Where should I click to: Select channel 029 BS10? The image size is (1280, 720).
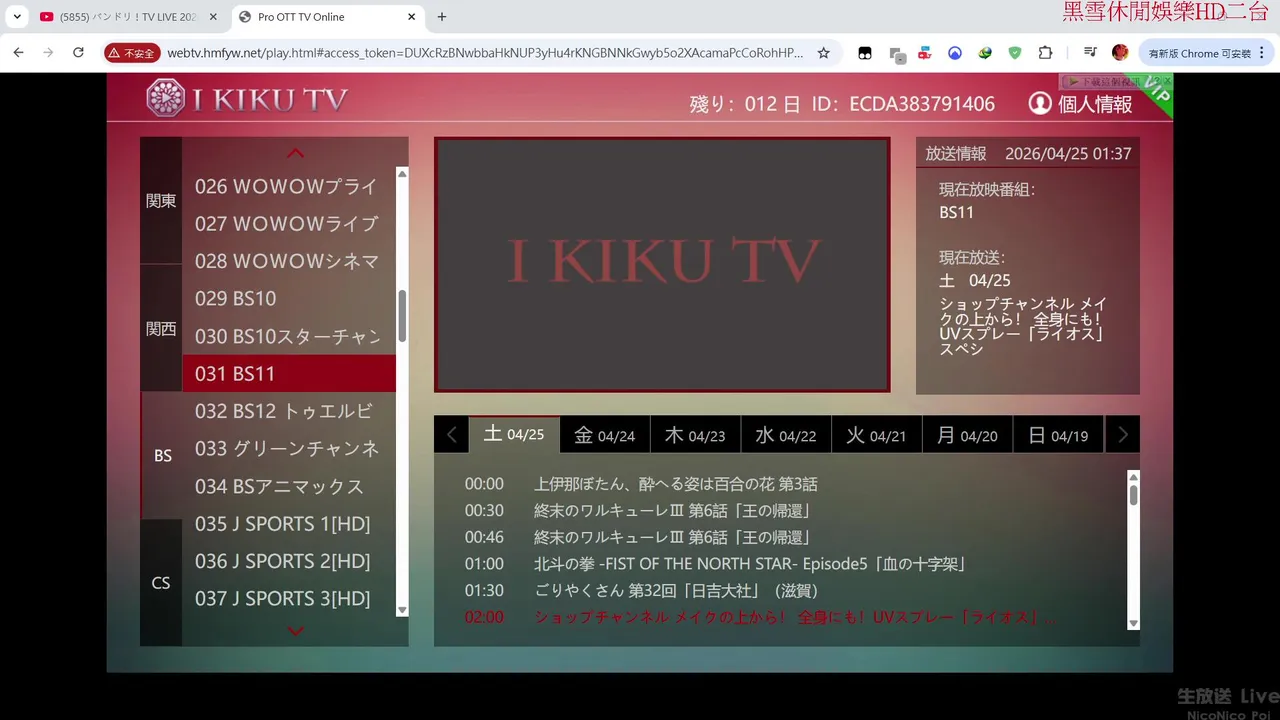coord(289,298)
